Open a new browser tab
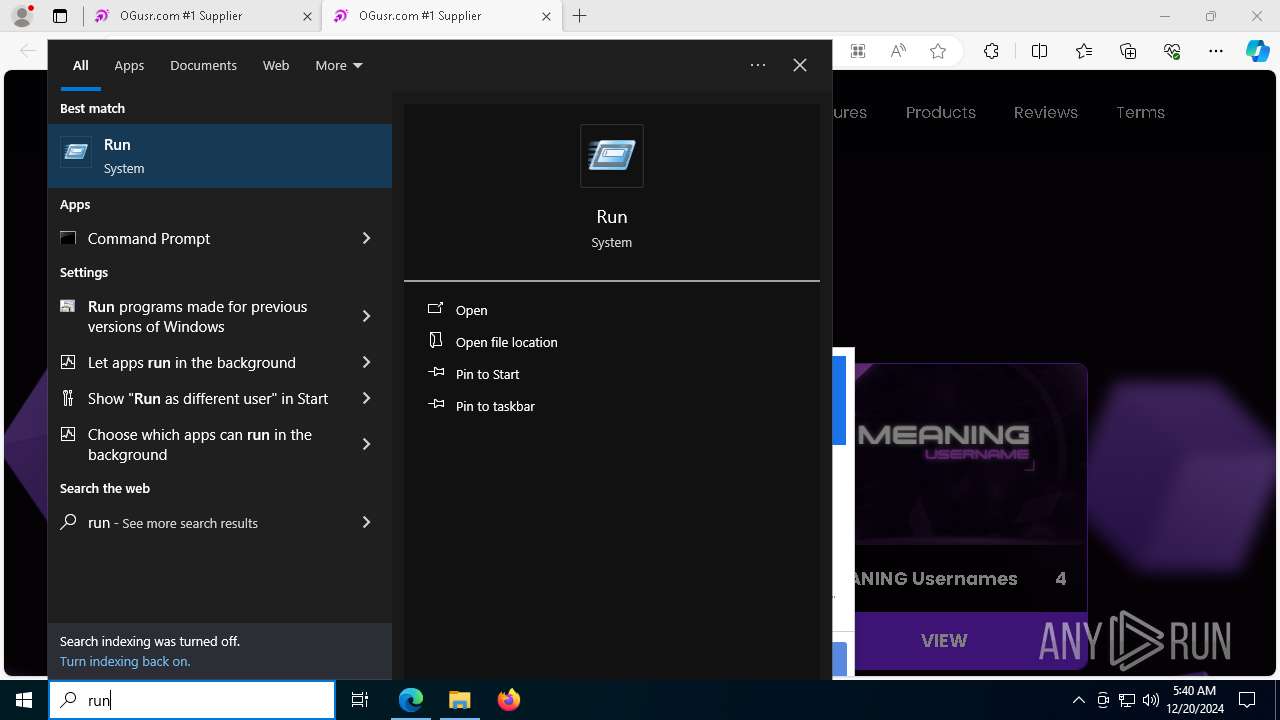Image resolution: width=1280 pixels, height=720 pixels. [x=579, y=16]
